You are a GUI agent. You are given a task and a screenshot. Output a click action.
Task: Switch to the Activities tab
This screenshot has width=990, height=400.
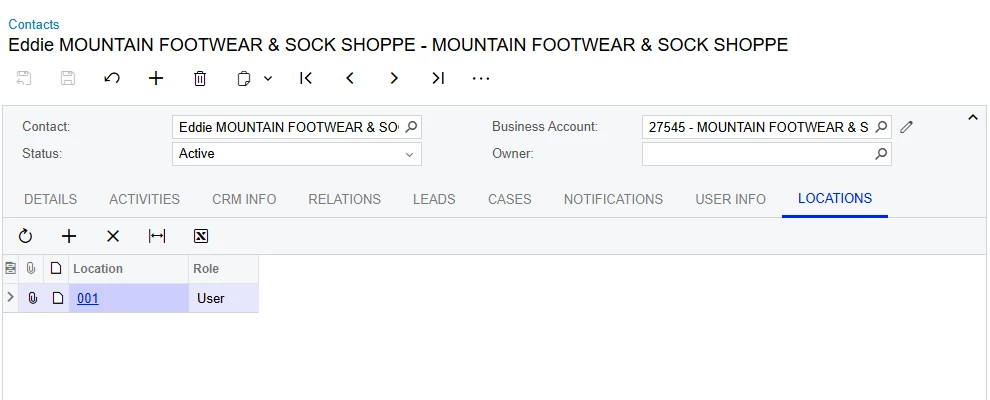pos(145,199)
